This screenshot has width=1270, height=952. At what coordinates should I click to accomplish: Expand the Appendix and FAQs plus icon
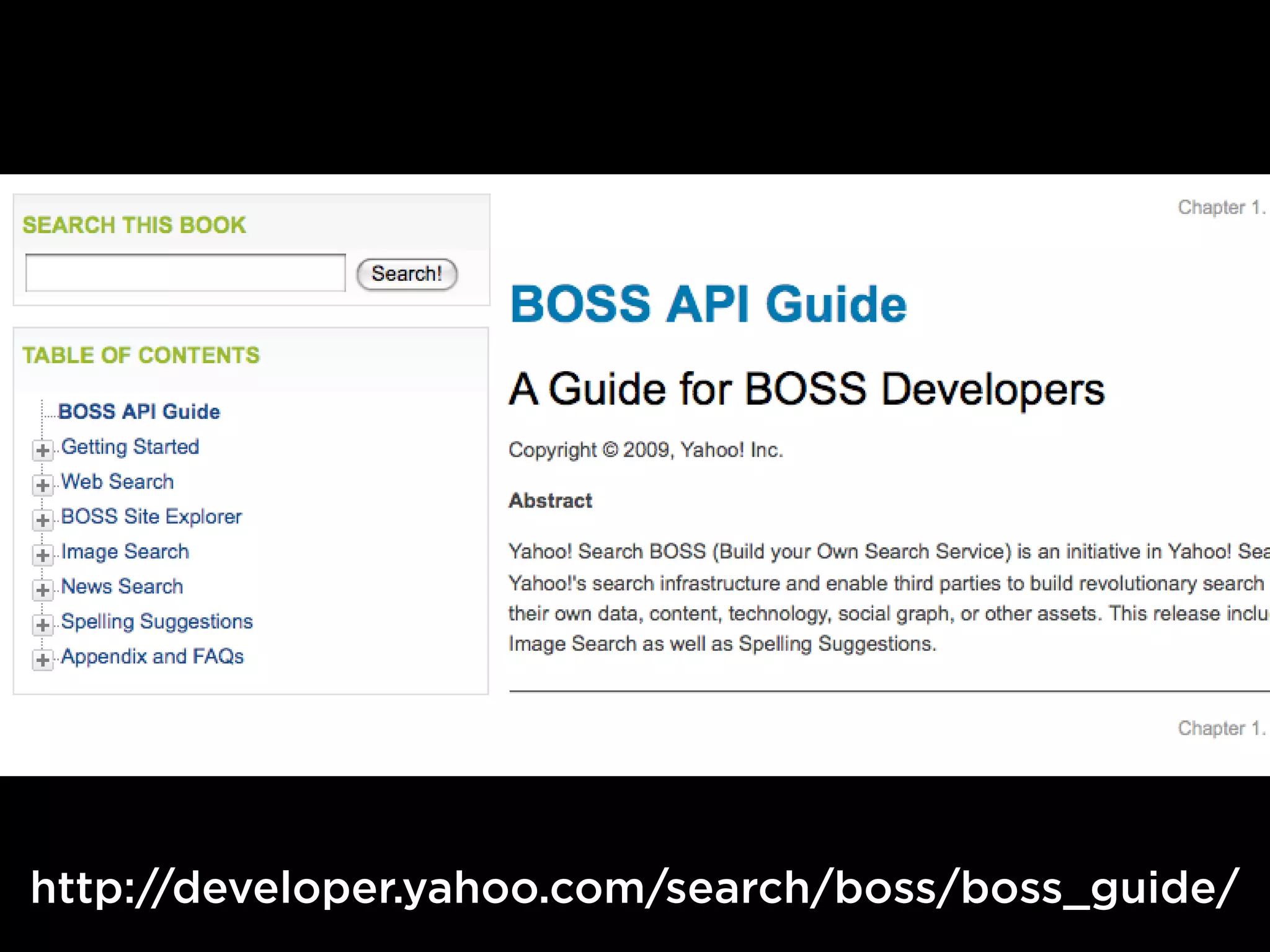(x=43, y=659)
